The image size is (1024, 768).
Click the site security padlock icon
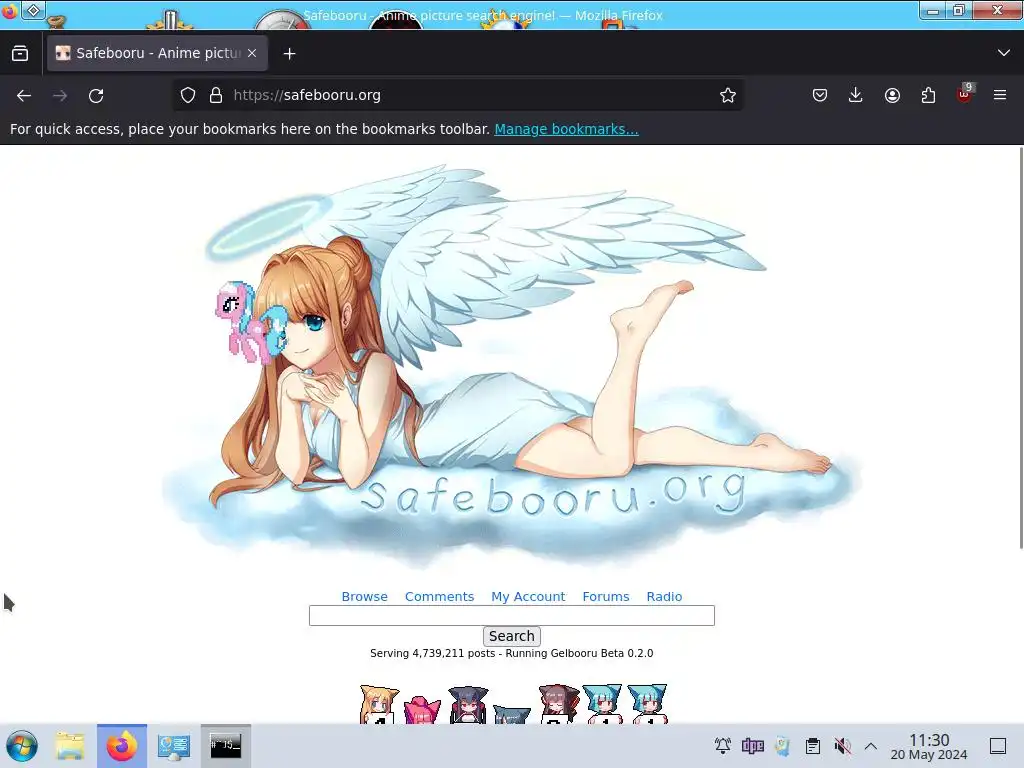pos(216,95)
